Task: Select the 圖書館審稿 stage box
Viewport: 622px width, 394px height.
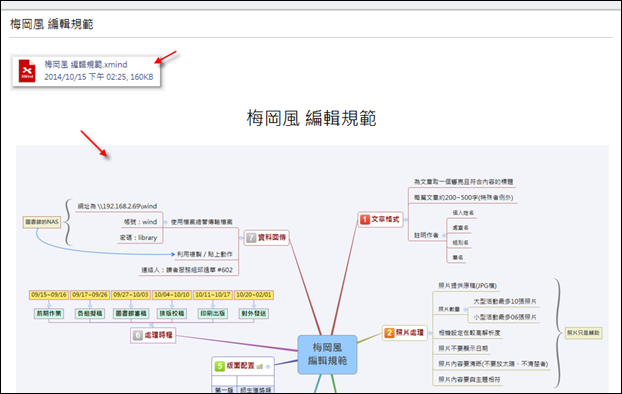Action: click(131, 313)
